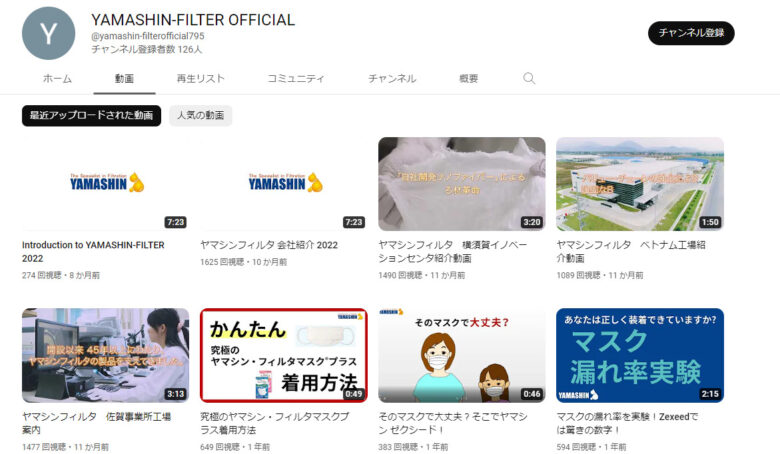Click the channel avatar with letter Y
Viewport: 780px width, 454px height.
pyautogui.click(x=48, y=33)
